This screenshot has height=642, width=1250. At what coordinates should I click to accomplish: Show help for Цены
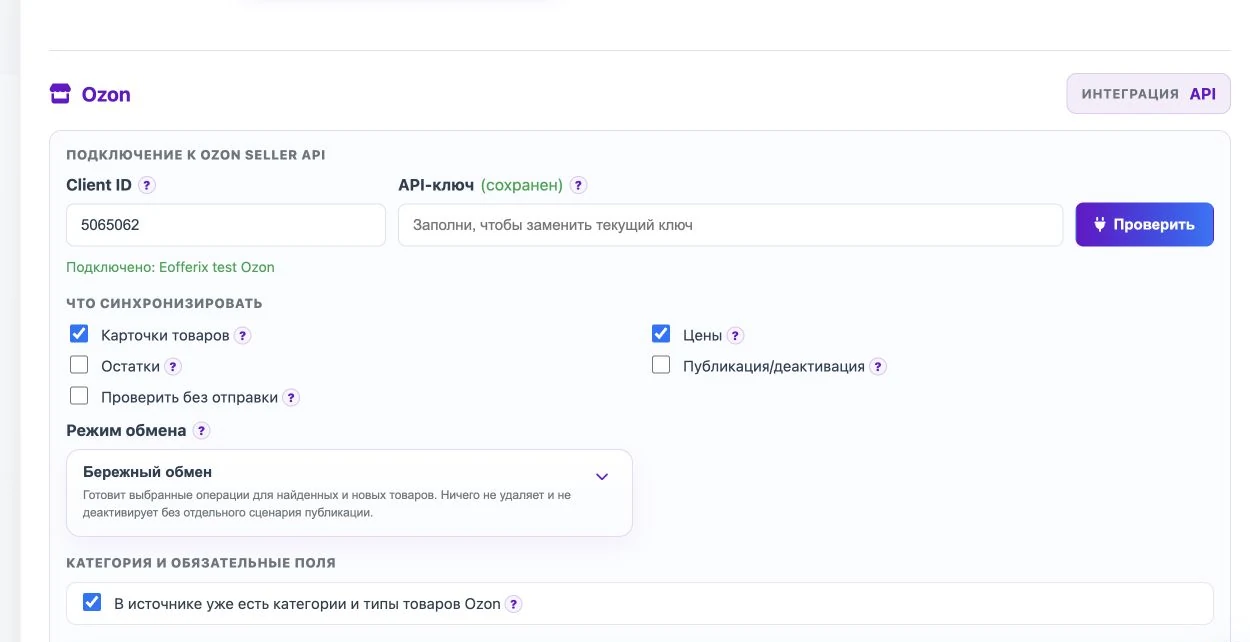click(736, 335)
